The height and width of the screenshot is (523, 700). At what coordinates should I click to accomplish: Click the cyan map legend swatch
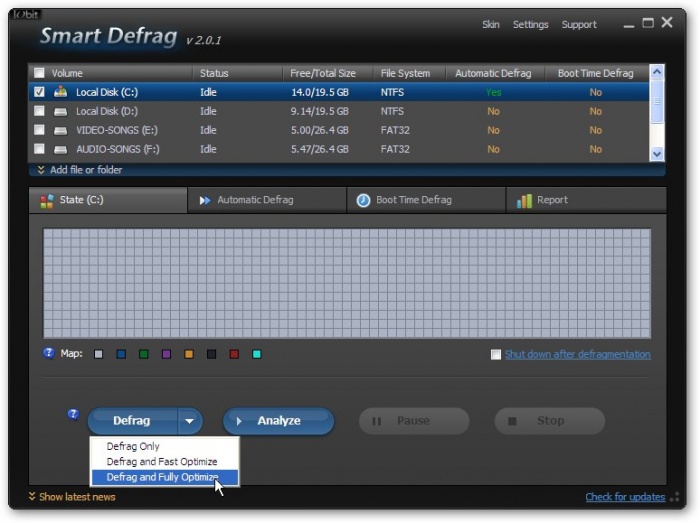[257, 354]
